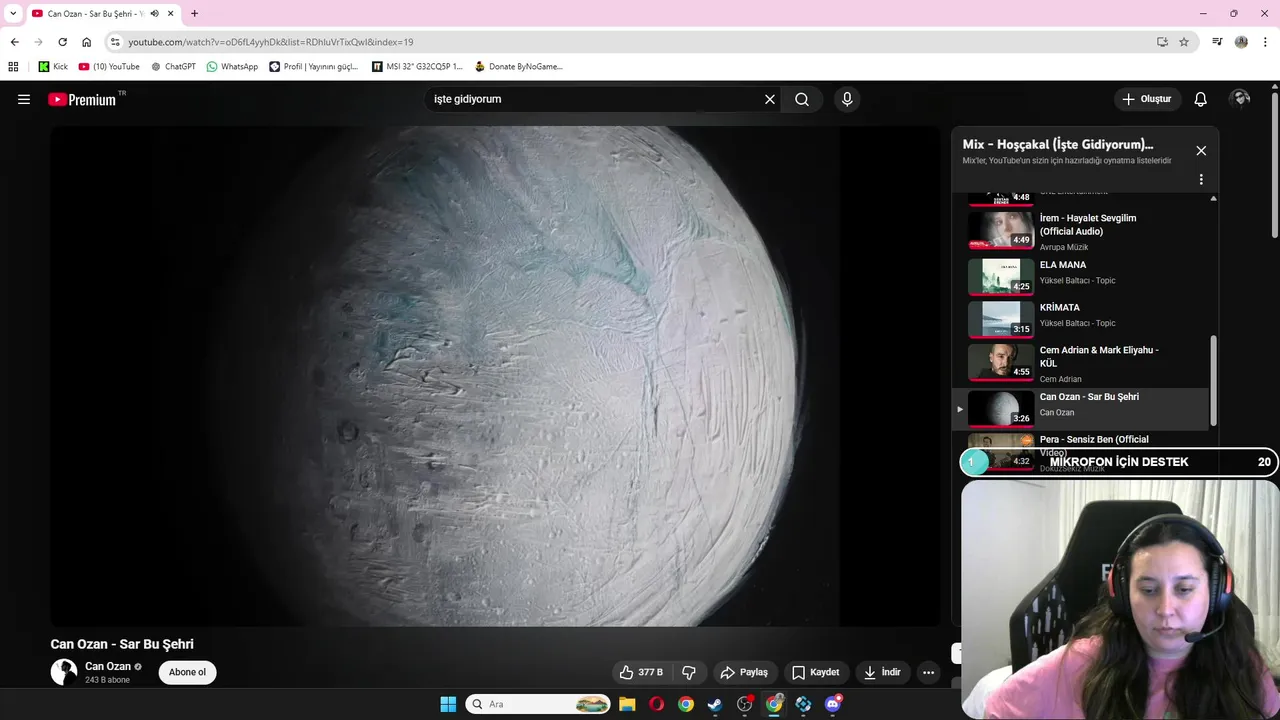
Task: Like the video with 377 B
Action: [641, 672]
